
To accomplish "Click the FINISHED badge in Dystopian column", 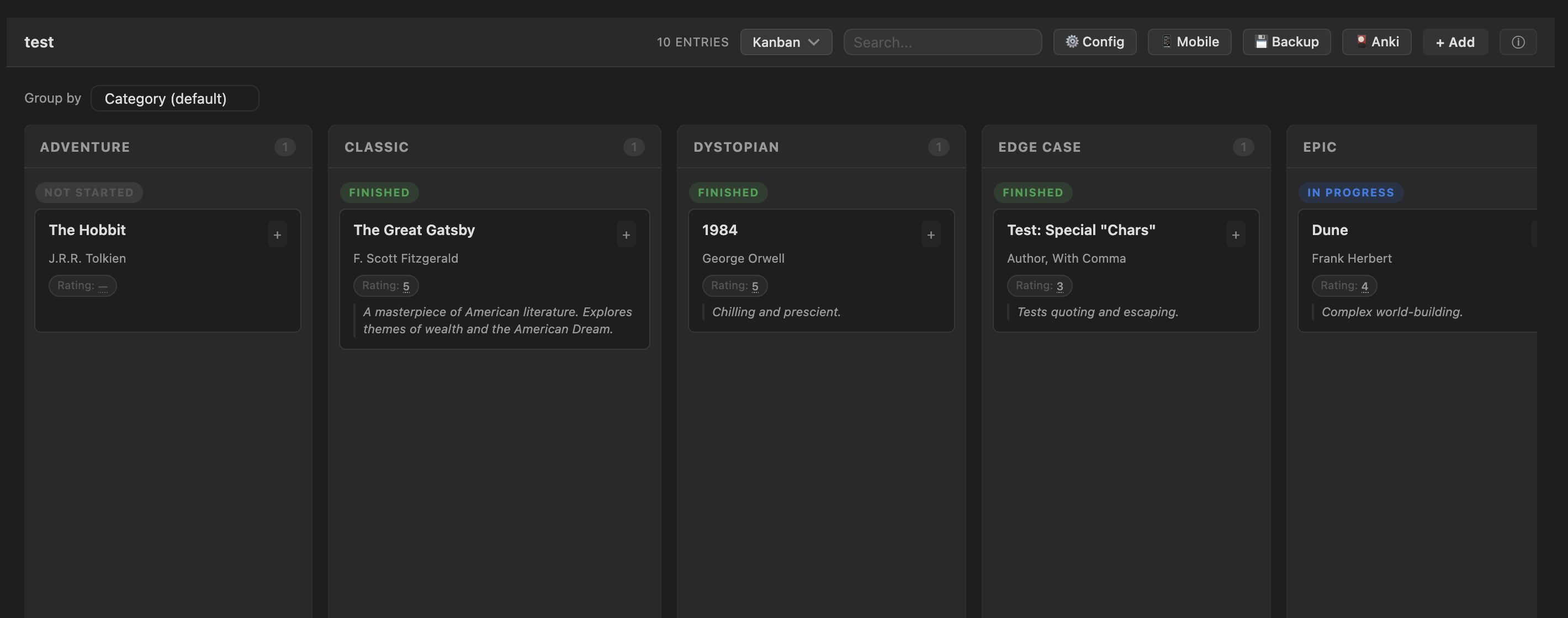I will click(728, 192).
